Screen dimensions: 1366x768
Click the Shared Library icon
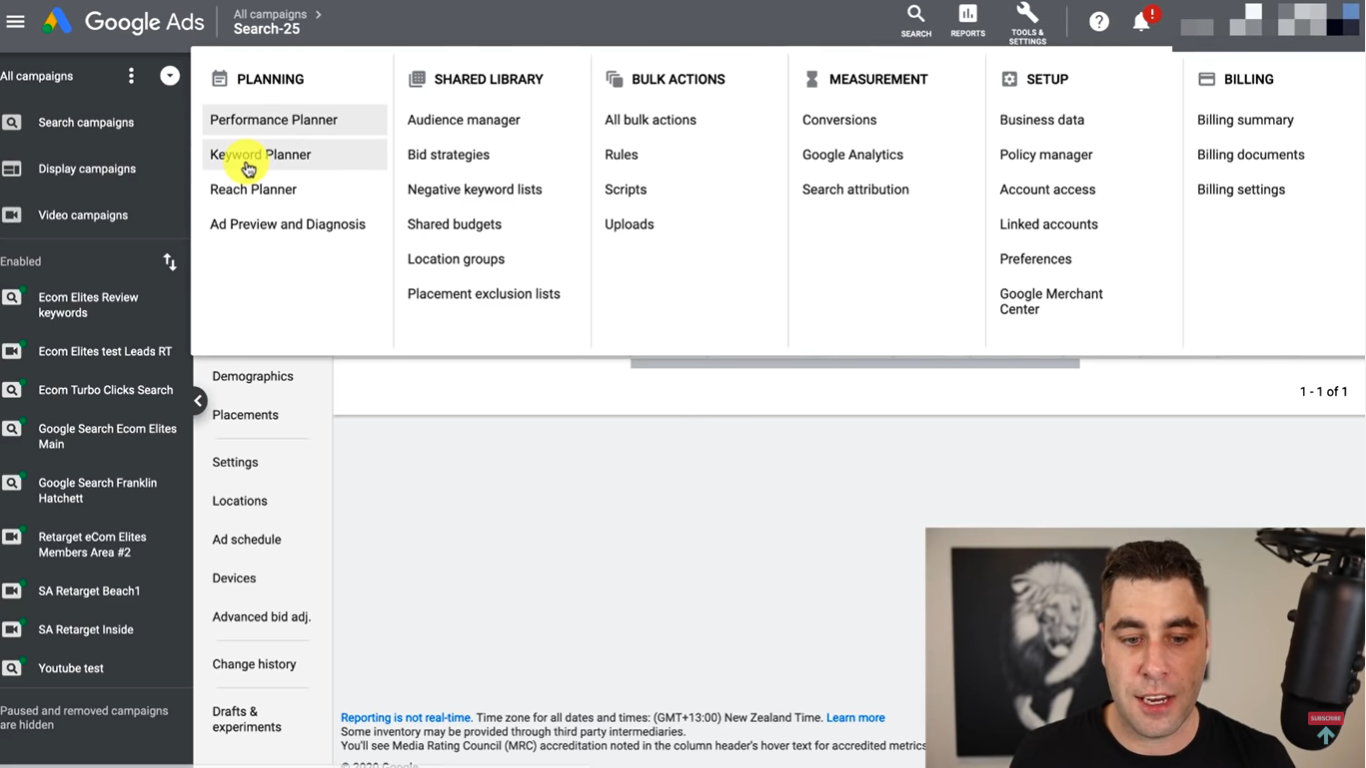[417, 79]
